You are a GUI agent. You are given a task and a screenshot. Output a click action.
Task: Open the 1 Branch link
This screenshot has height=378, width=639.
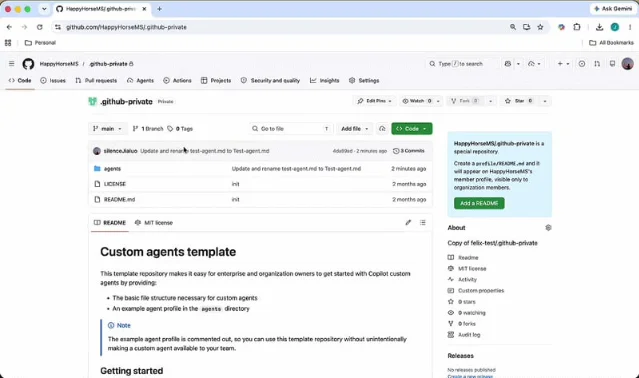pyautogui.click(x=148, y=129)
